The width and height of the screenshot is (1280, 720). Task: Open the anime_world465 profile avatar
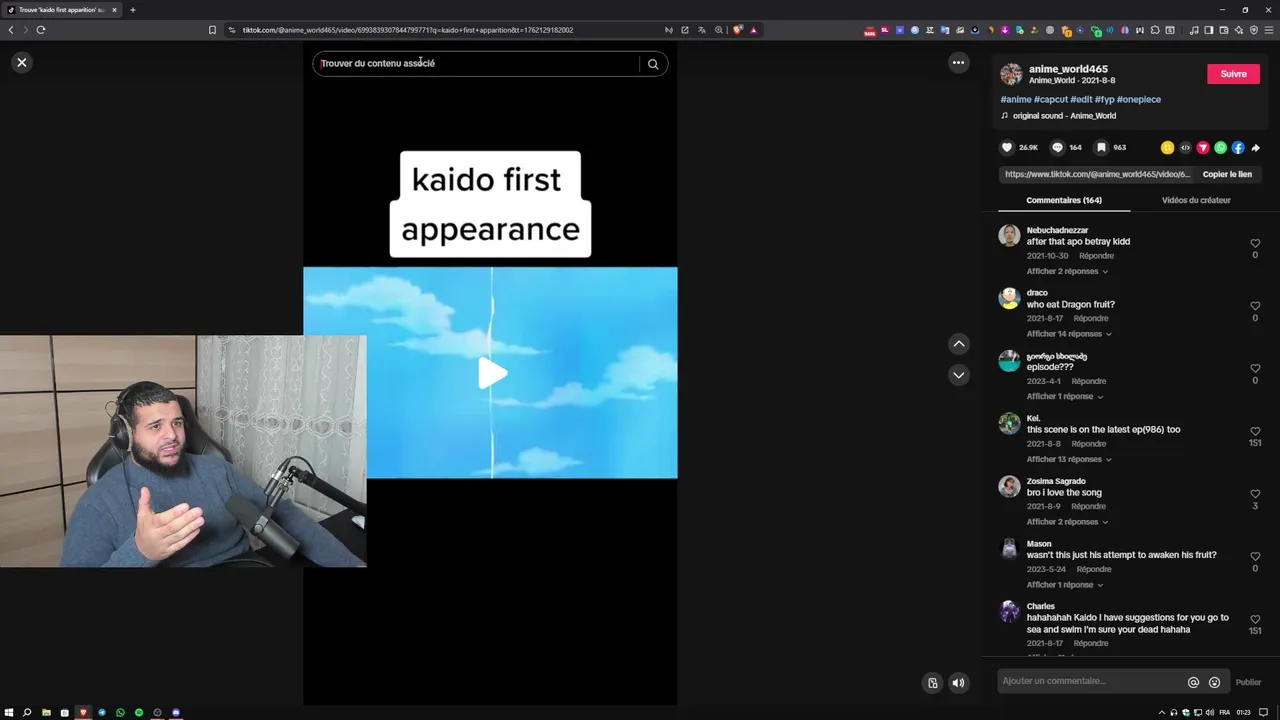1011,75
